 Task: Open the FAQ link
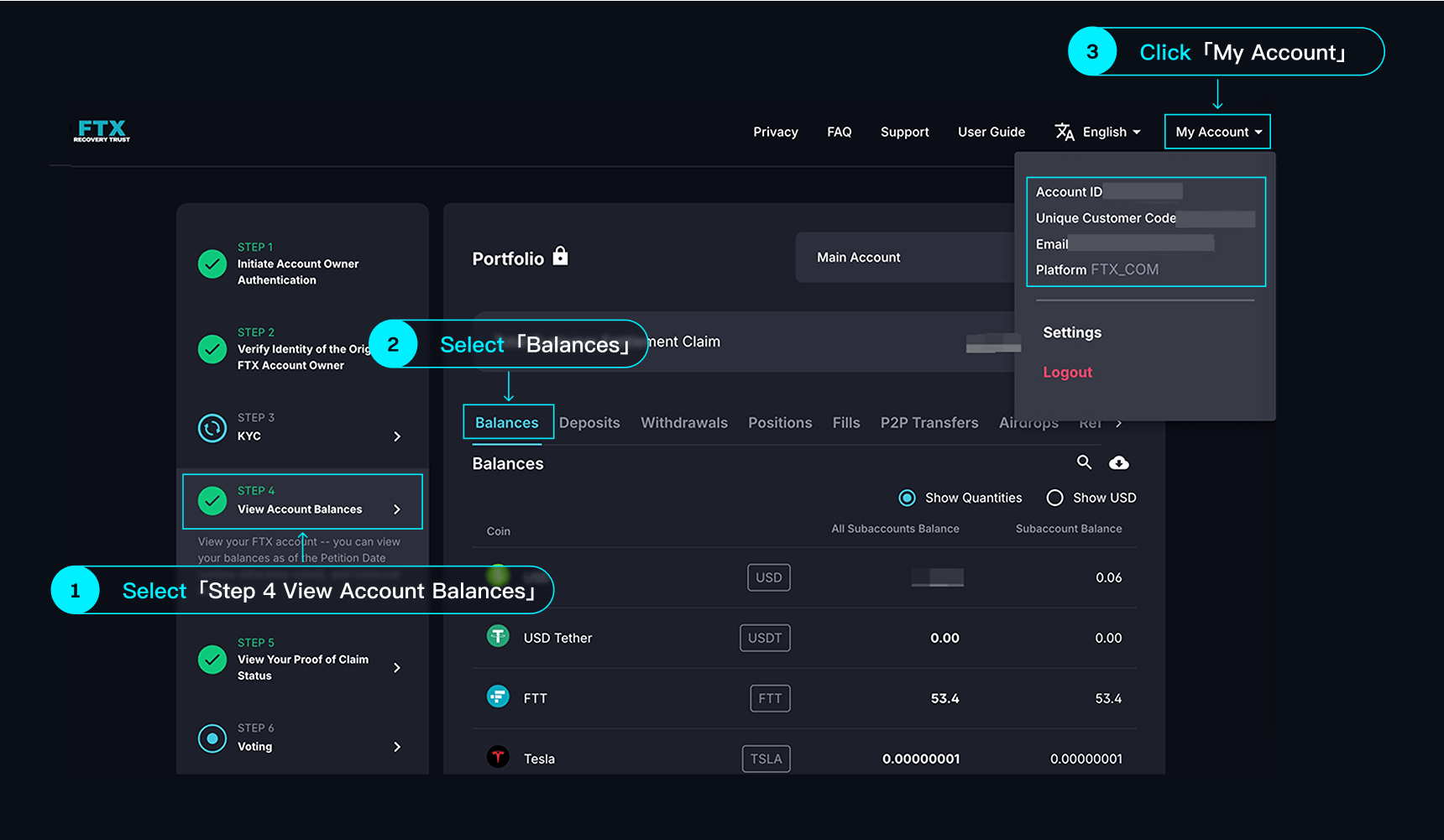coord(840,132)
